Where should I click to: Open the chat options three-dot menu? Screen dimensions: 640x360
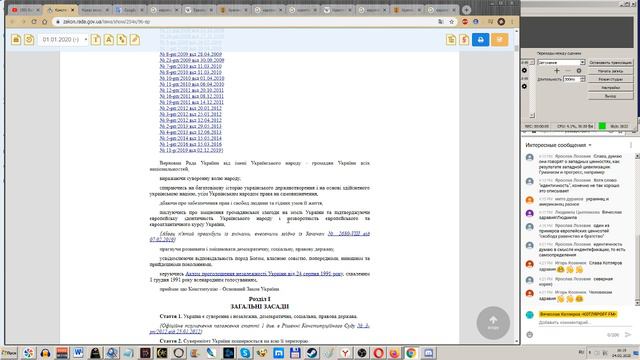tap(631, 145)
